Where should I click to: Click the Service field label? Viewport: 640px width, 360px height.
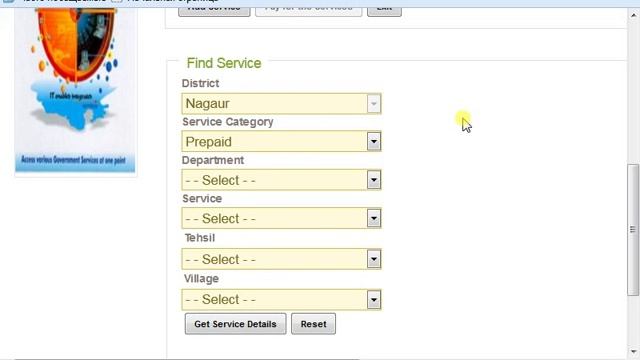202,198
